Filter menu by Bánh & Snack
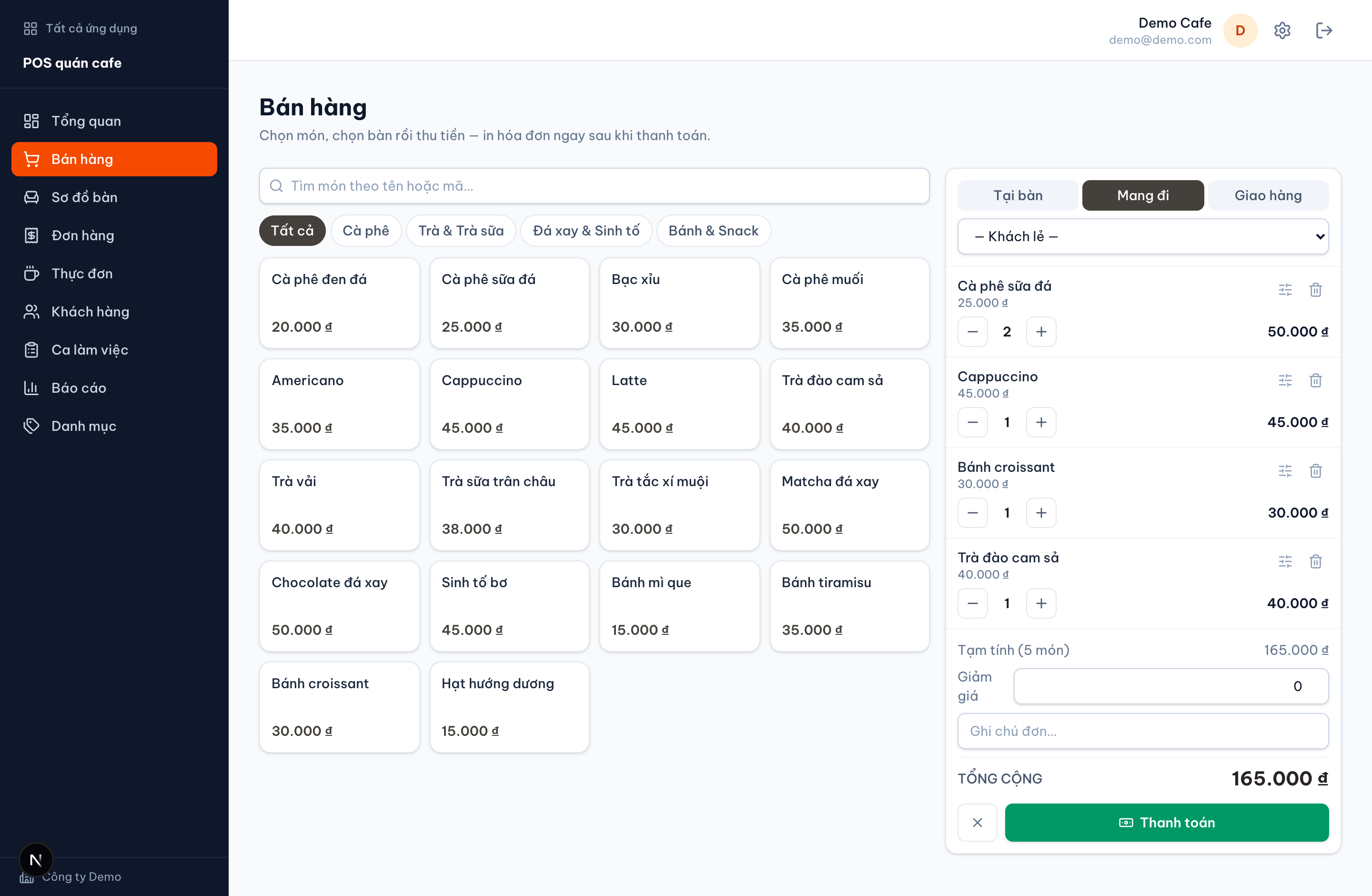The width and height of the screenshot is (1372, 896). (714, 231)
